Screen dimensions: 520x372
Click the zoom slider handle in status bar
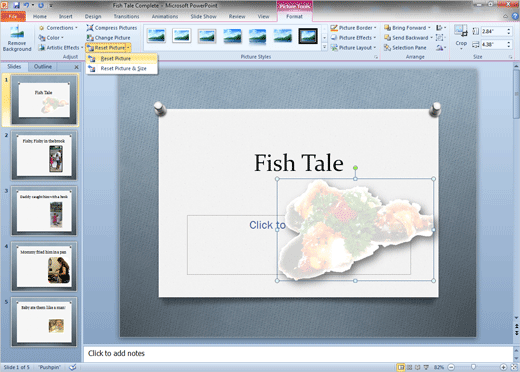tap(473, 367)
